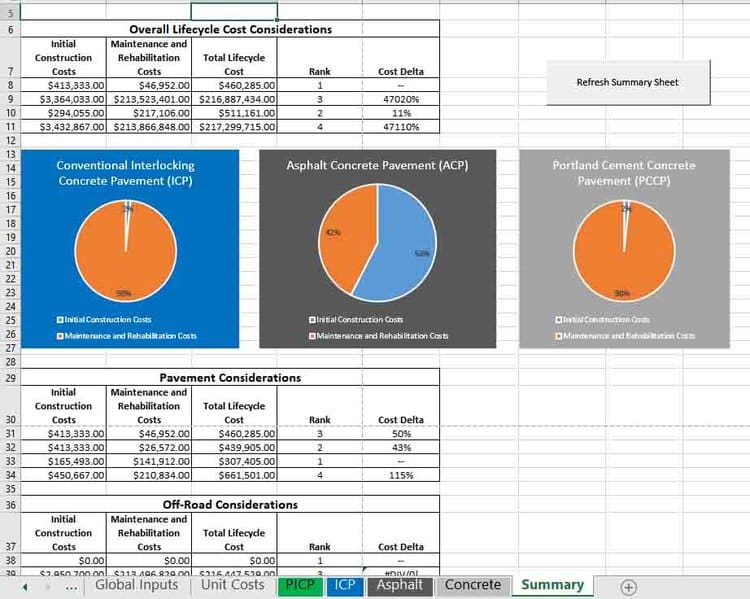Image resolution: width=750 pixels, height=599 pixels.
Task: Open the Global Inputs sheet tab
Action: point(136,585)
